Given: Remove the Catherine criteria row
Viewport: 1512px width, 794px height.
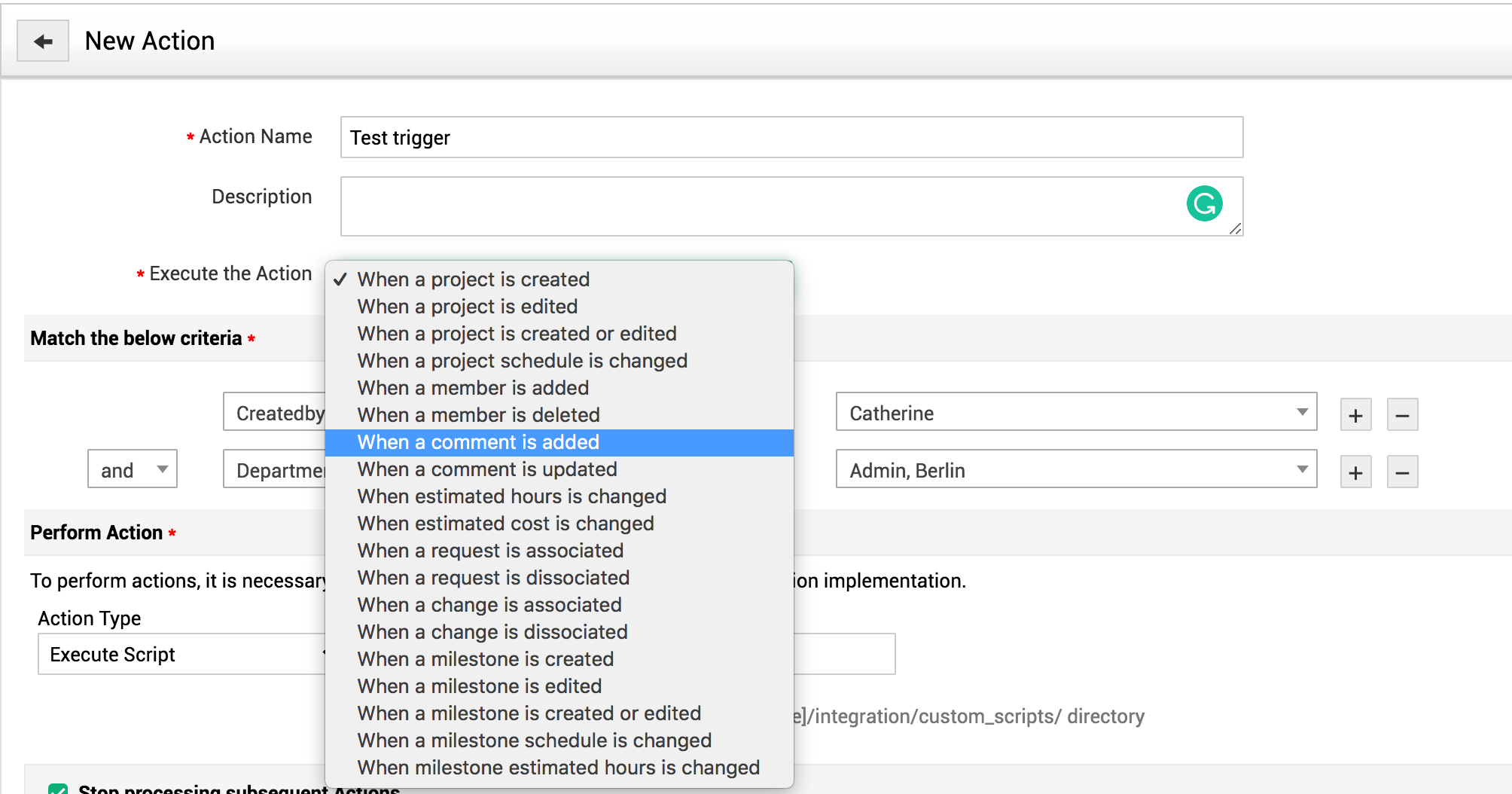Looking at the screenshot, I should click(1402, 415).
